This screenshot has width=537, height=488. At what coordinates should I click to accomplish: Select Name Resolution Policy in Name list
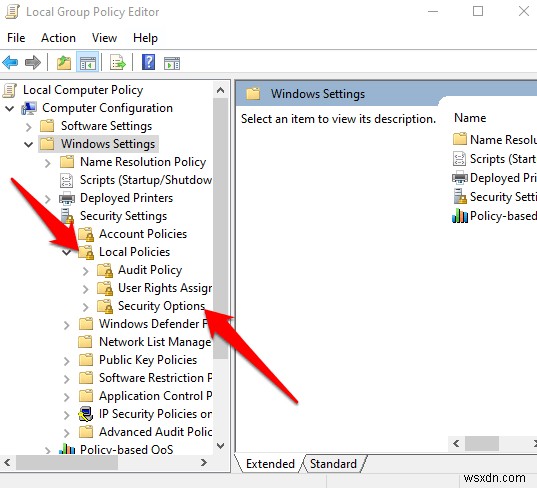tap(495, 139)
